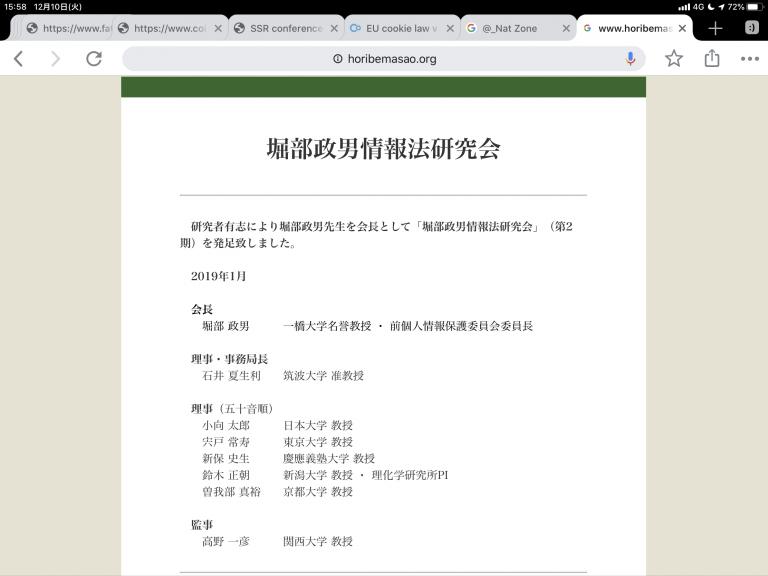Reload the horibemasao.org page
Image resolution: width=768 pixels, height=576 pixels.
pyautogui.click(x=94, y=59)
